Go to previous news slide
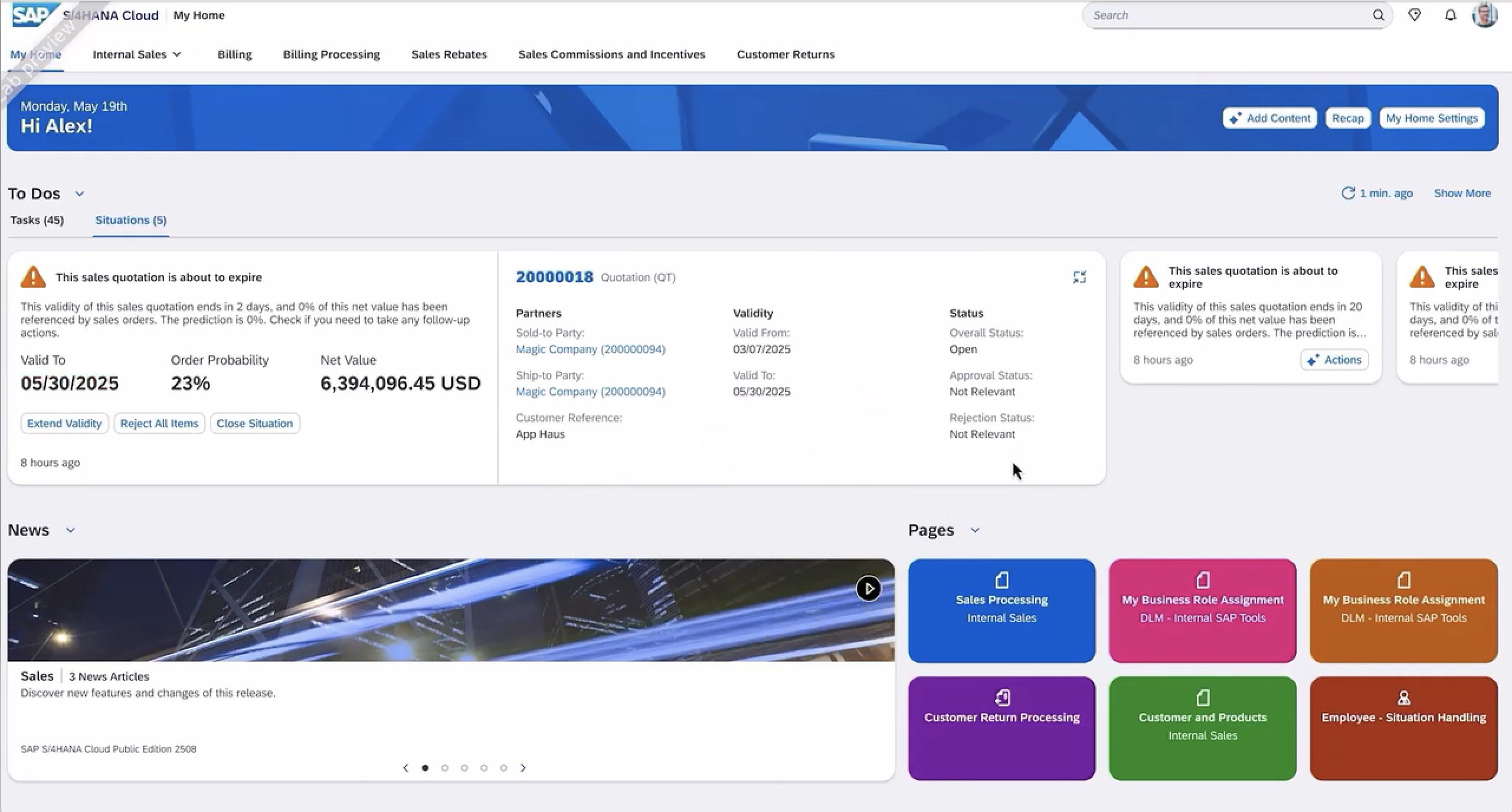 click(x=405, y=768)
